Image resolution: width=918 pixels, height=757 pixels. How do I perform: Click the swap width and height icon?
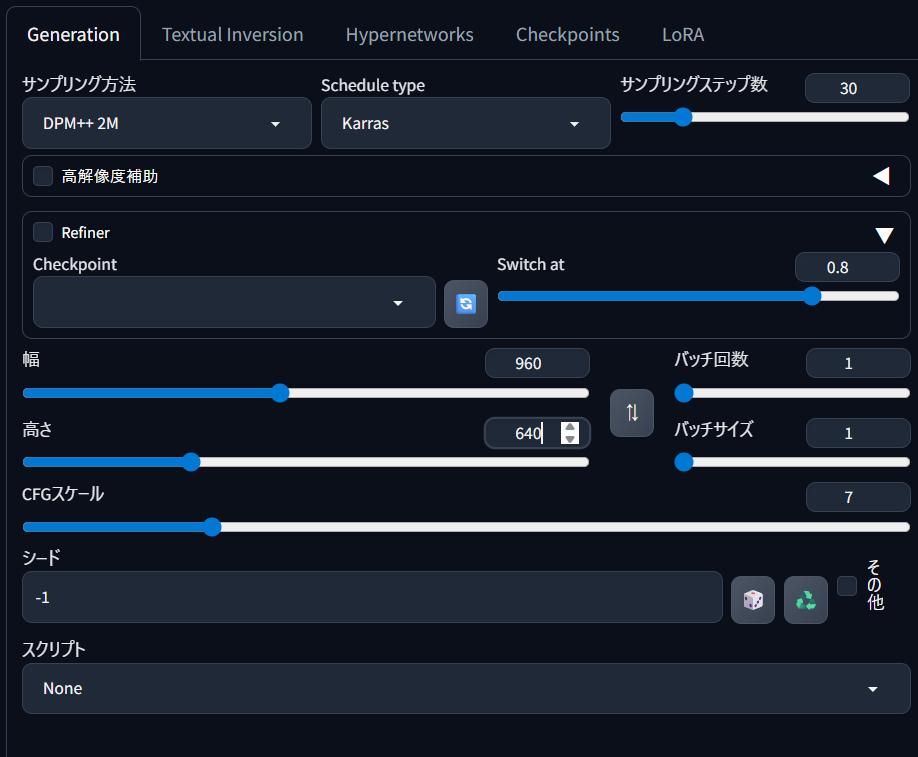click(632, 413)
